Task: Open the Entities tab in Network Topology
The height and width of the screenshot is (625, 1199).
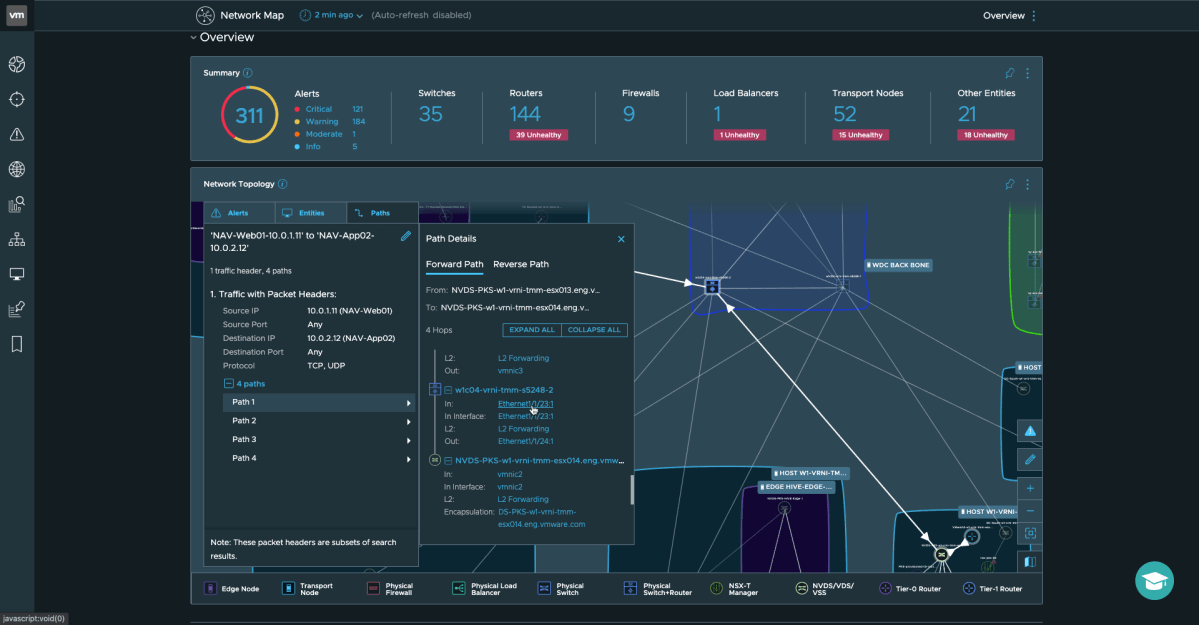Action: click(310, 212)
